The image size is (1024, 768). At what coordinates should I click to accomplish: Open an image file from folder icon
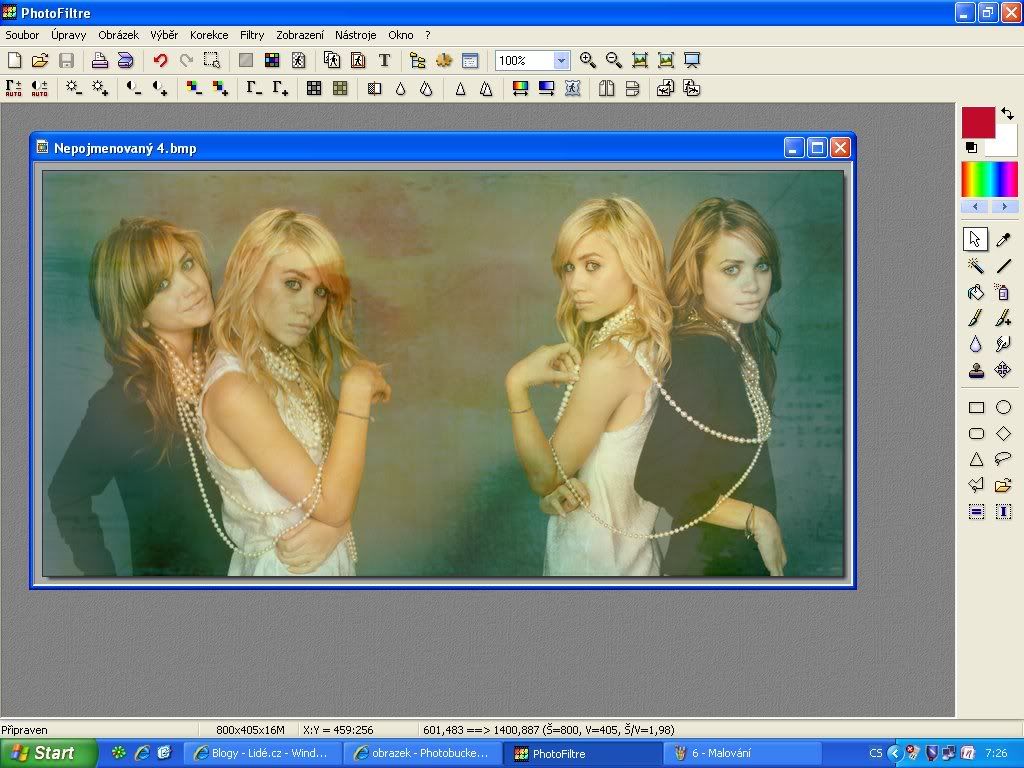[40, 61]
